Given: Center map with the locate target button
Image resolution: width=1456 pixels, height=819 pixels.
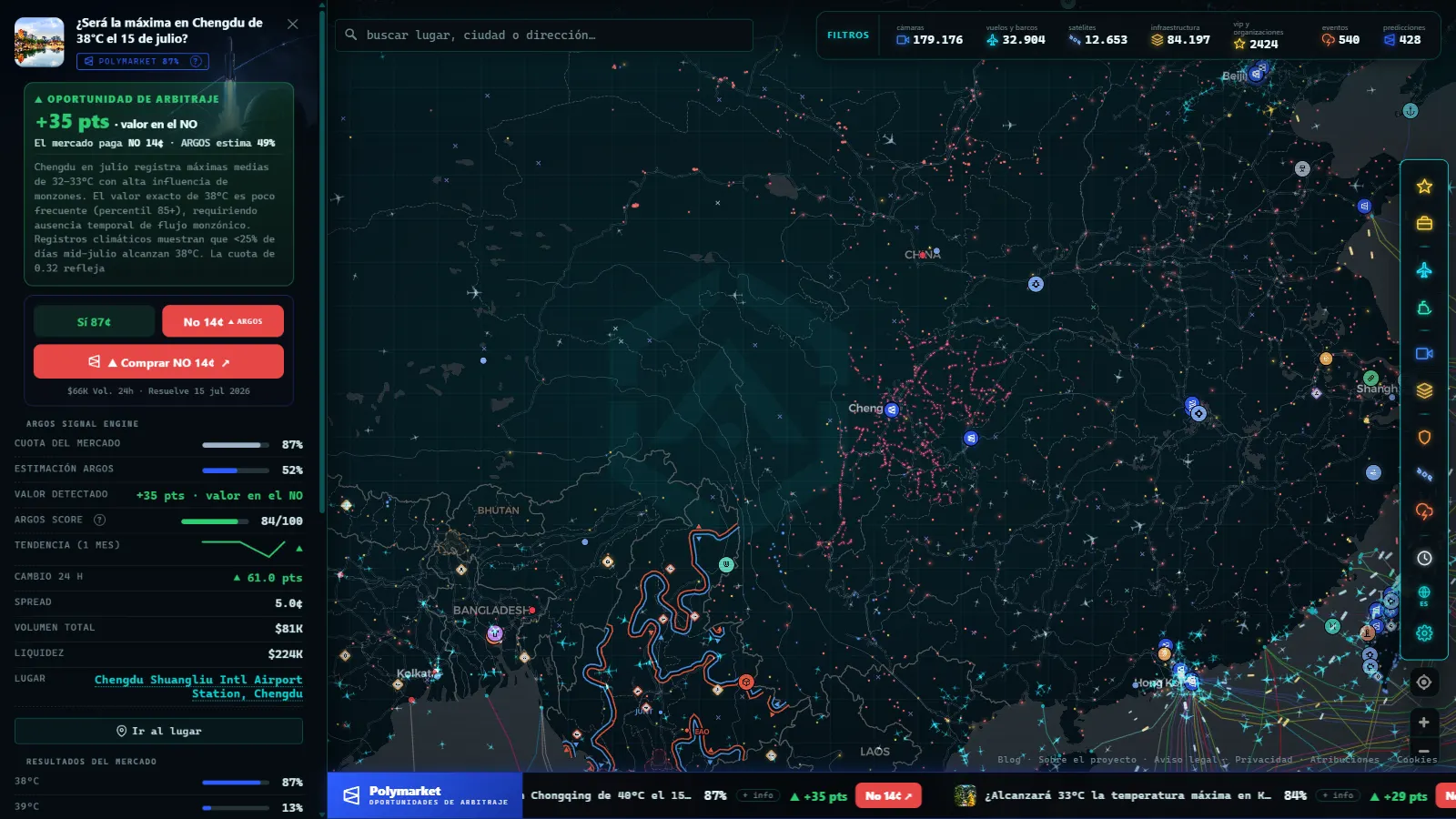Looking at the screenshot, I should coord(1424,682).
